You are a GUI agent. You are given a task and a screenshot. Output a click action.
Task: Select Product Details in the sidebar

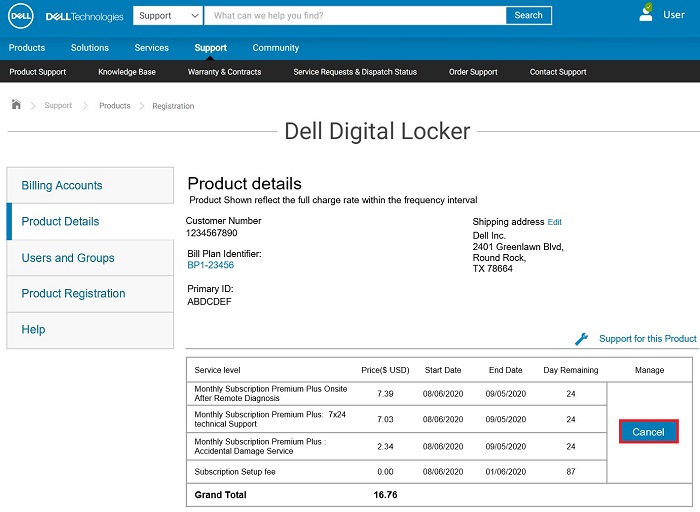90,221
